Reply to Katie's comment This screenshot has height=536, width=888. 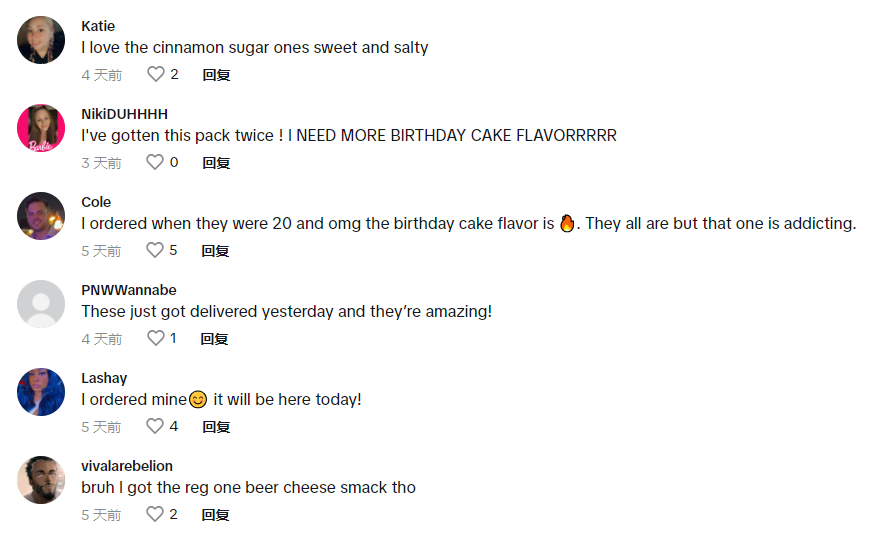tap(216, 74)
